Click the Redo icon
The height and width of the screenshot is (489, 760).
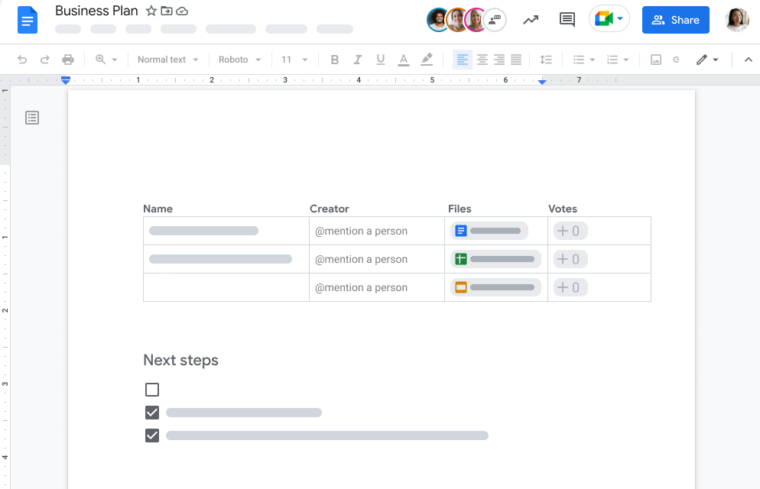(45, 60)
